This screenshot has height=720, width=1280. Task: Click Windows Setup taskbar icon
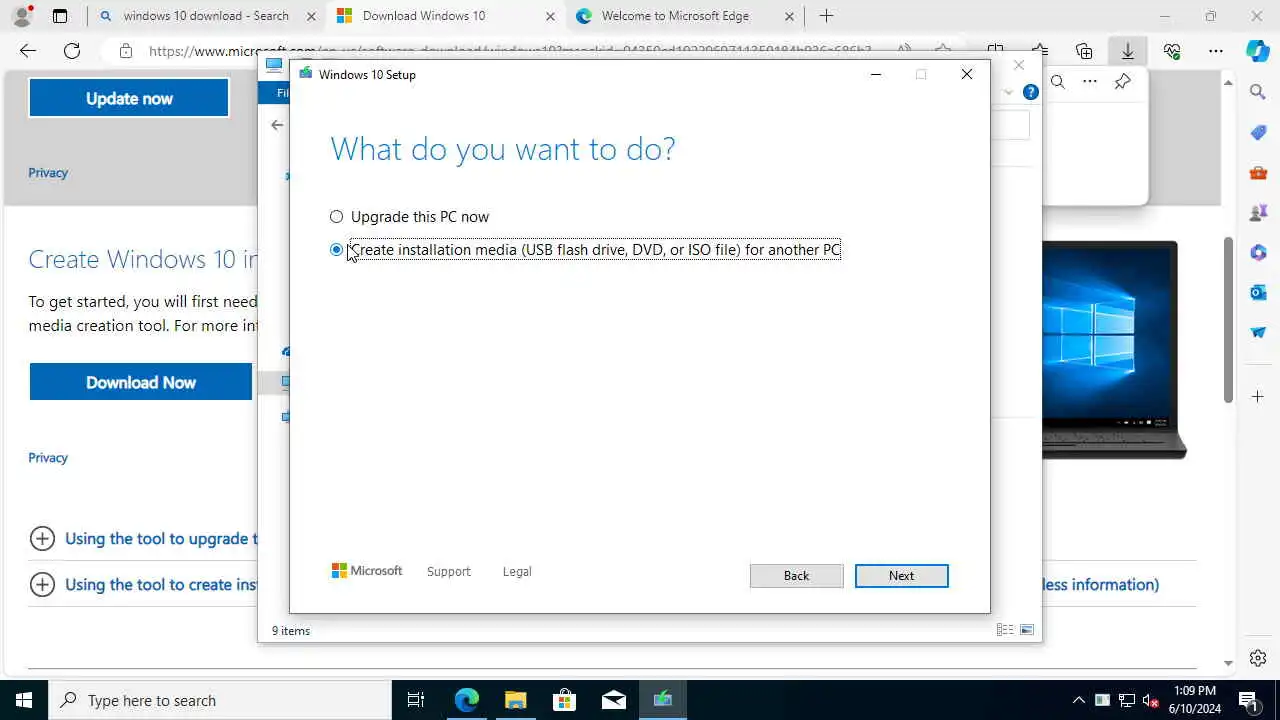pos(662,700)
